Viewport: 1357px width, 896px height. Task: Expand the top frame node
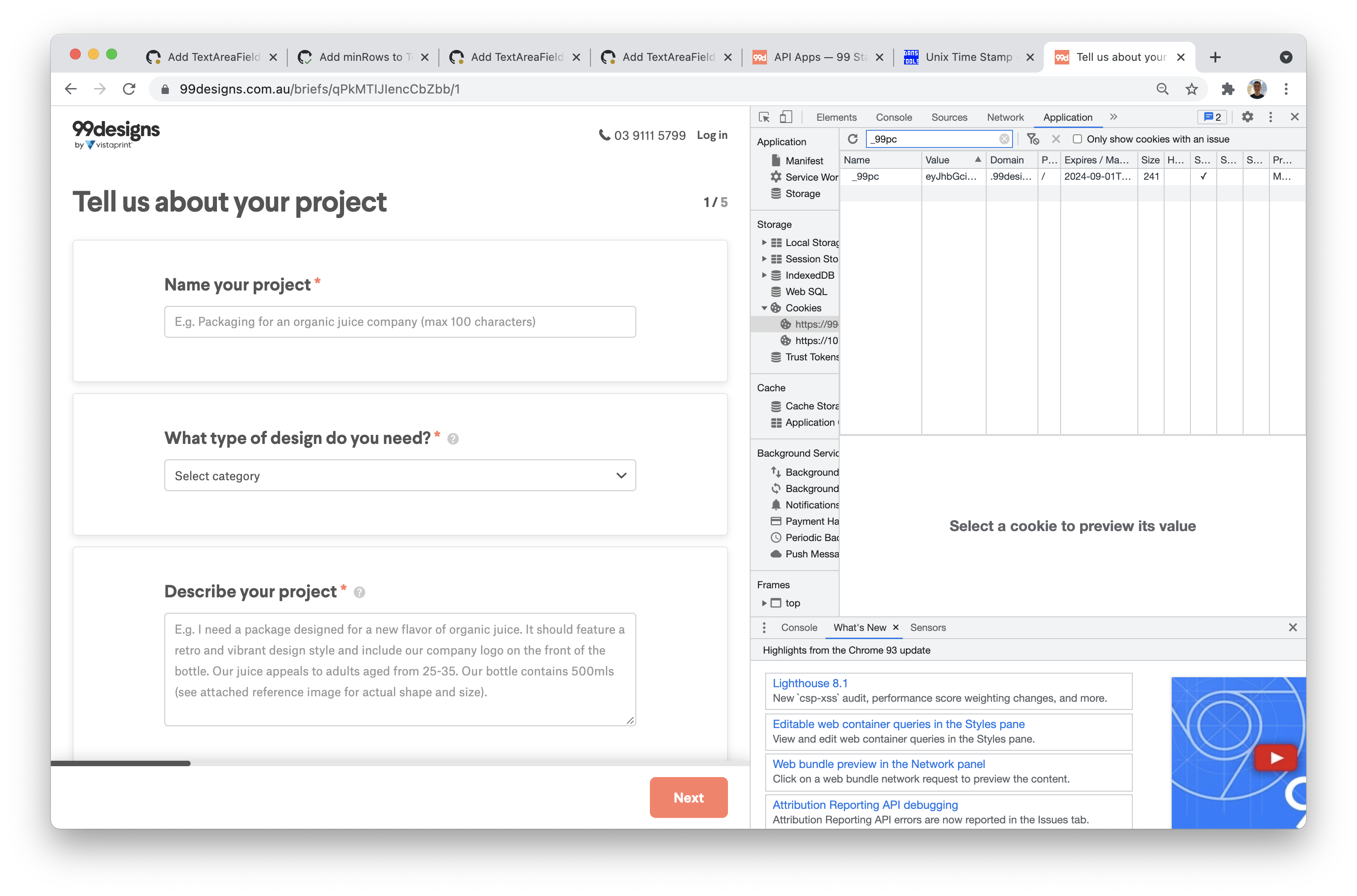pyautogui.click(x=764, y=603)
